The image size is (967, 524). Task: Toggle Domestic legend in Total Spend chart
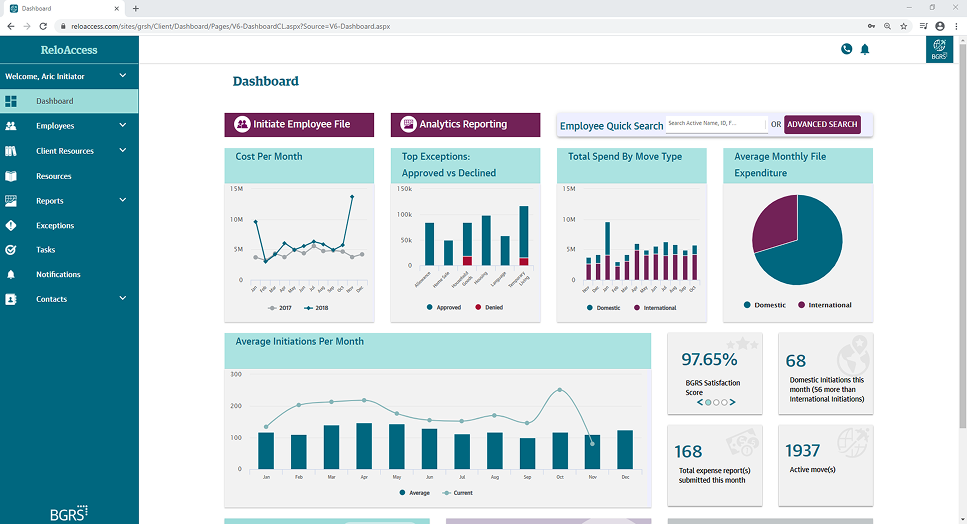604,308
